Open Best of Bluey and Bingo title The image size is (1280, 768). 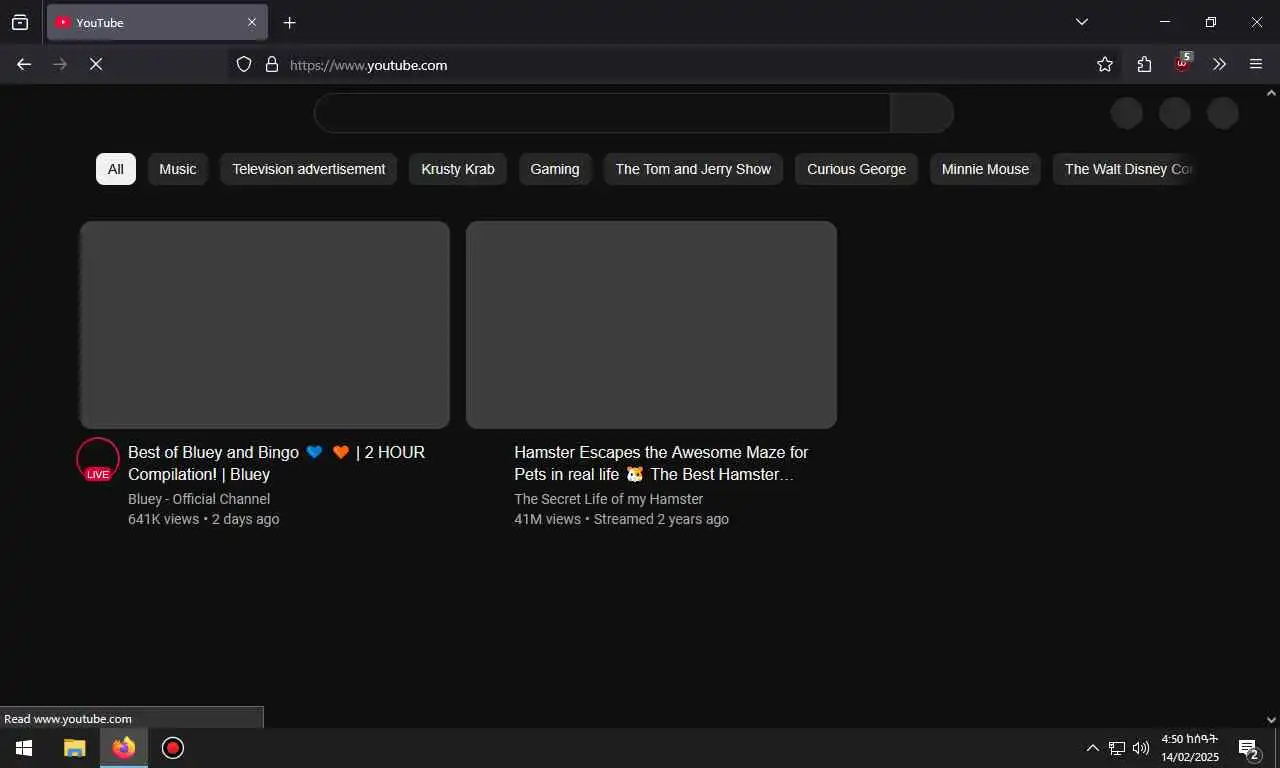tap(277, 463)
